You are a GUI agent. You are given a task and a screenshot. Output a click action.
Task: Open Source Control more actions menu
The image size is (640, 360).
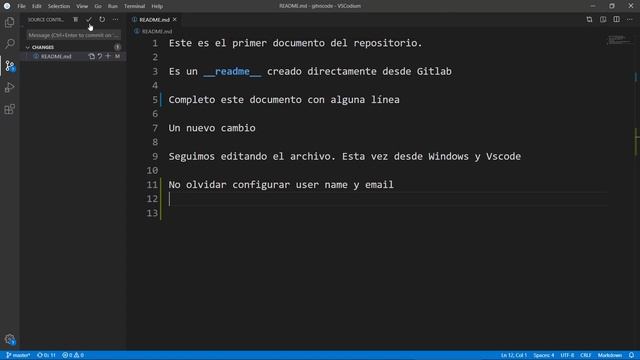coord(116,20)
